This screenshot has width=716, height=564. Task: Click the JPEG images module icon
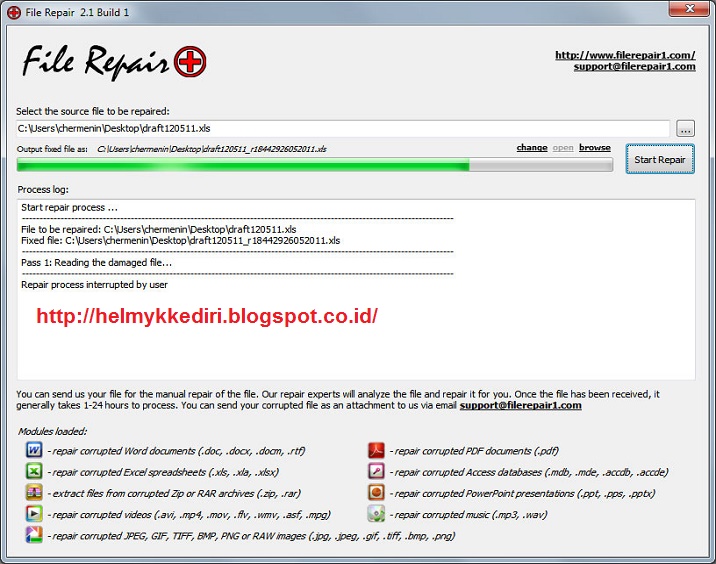(34, 535)
